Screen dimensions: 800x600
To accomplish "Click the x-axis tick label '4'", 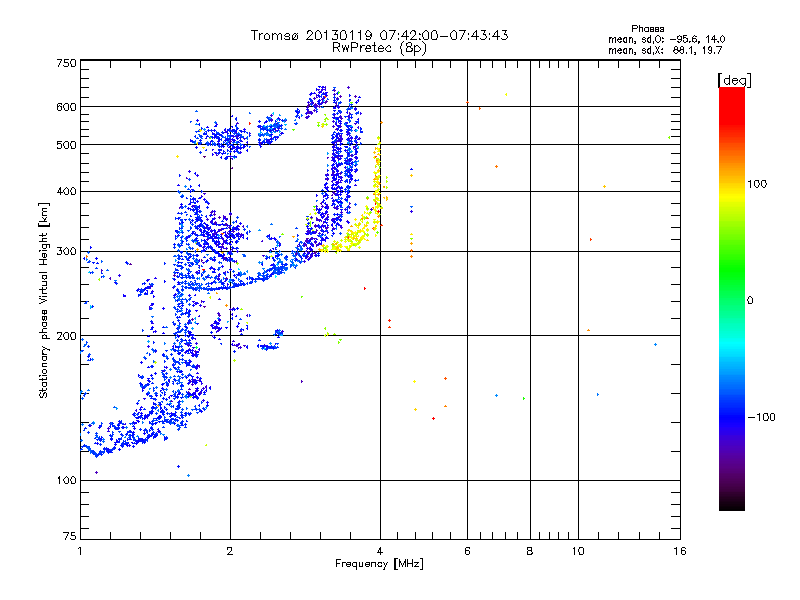I will click(380, 551).
